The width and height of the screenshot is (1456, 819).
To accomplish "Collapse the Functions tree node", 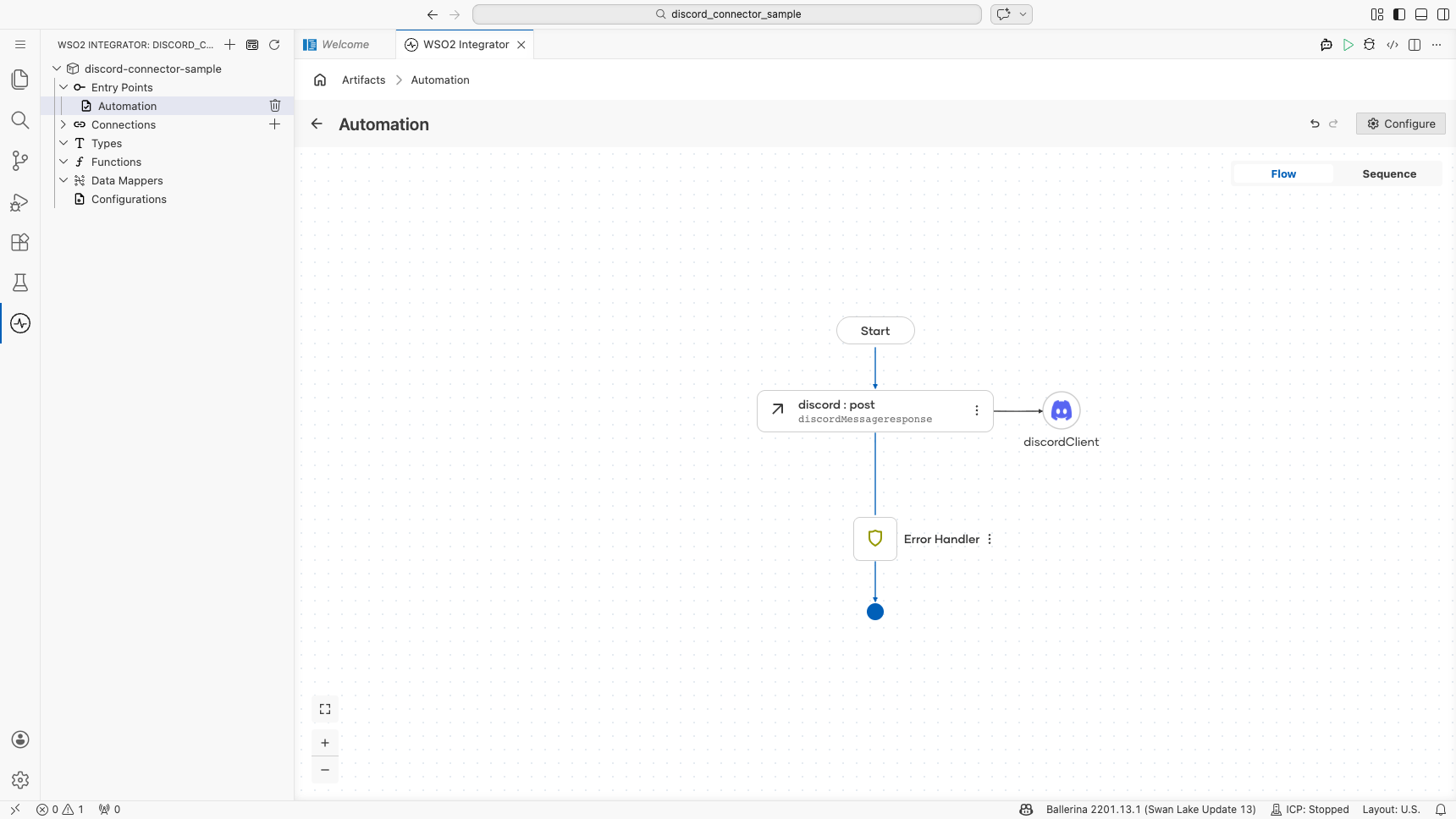I will (x=63, y=162).
